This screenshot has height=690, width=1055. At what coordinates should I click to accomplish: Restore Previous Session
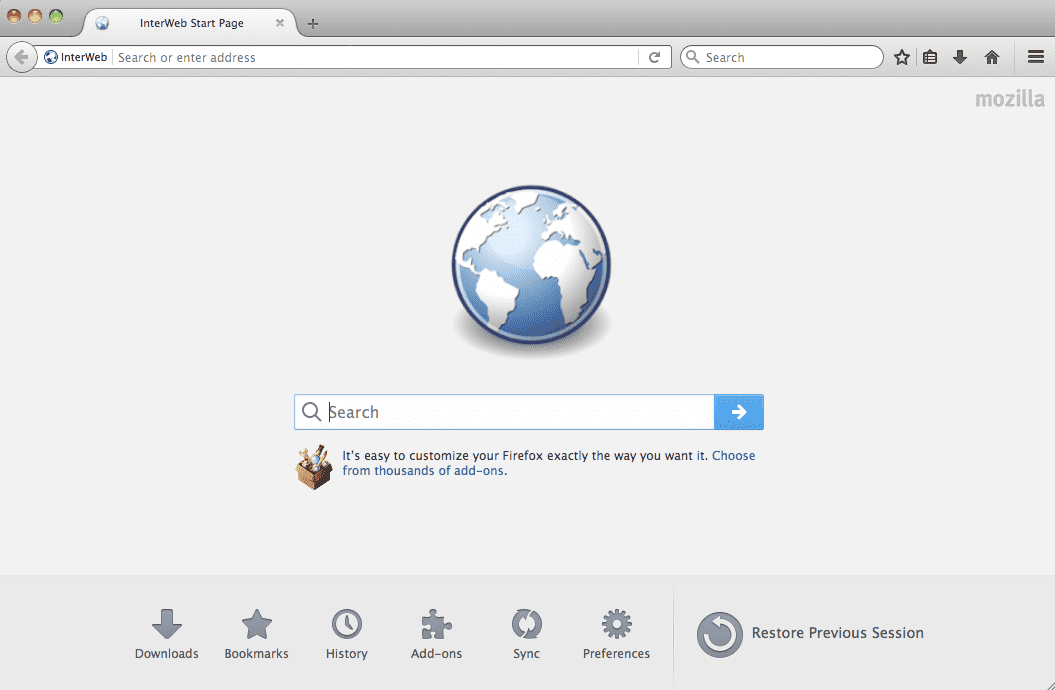[810, 634]
